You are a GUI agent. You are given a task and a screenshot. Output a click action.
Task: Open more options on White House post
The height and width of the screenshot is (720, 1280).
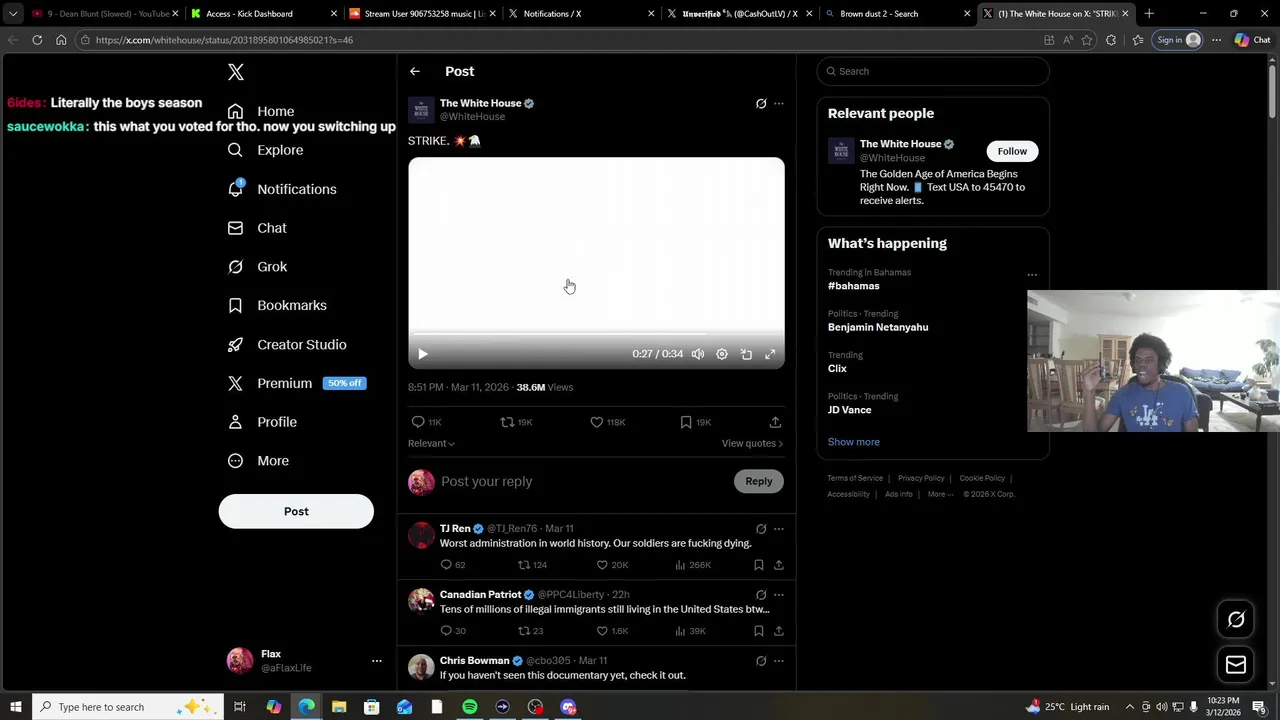click(779, 103)
